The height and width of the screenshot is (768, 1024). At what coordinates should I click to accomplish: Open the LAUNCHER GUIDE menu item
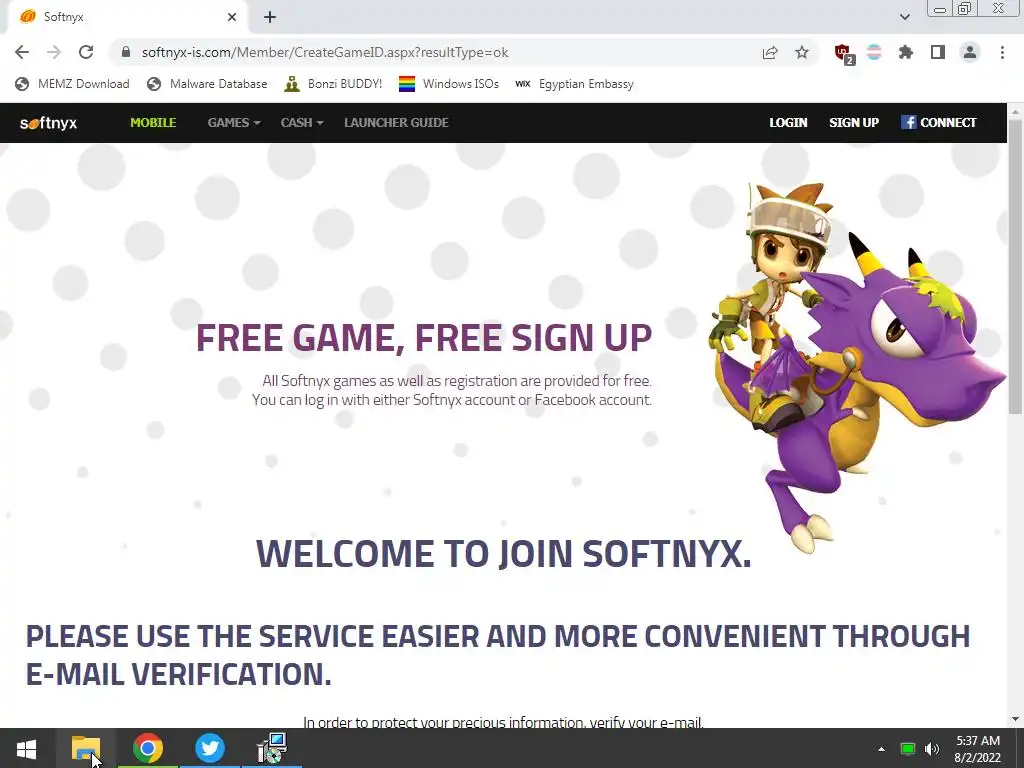coord(396,123)
